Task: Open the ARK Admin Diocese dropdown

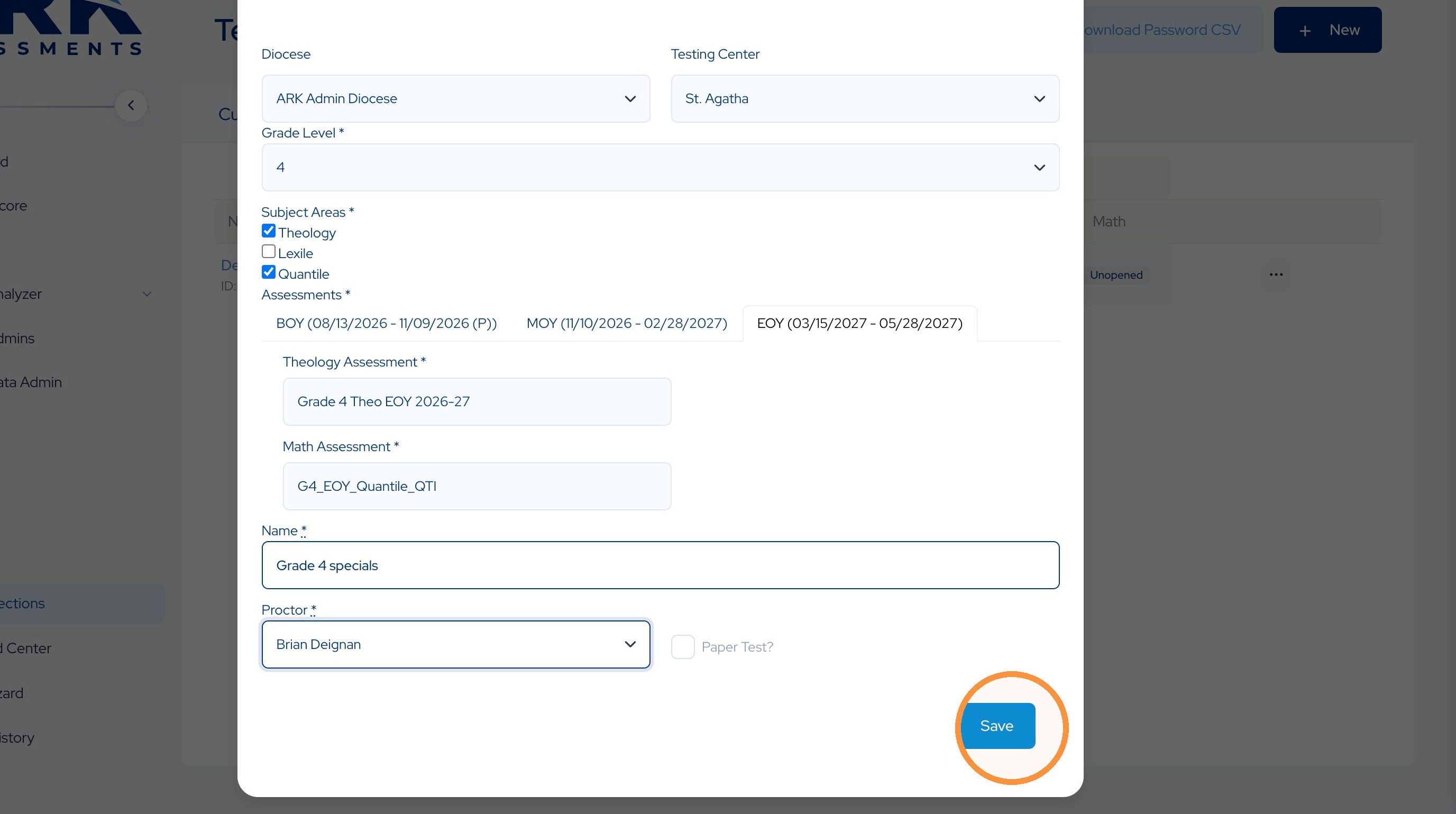Action: [455, 99]
